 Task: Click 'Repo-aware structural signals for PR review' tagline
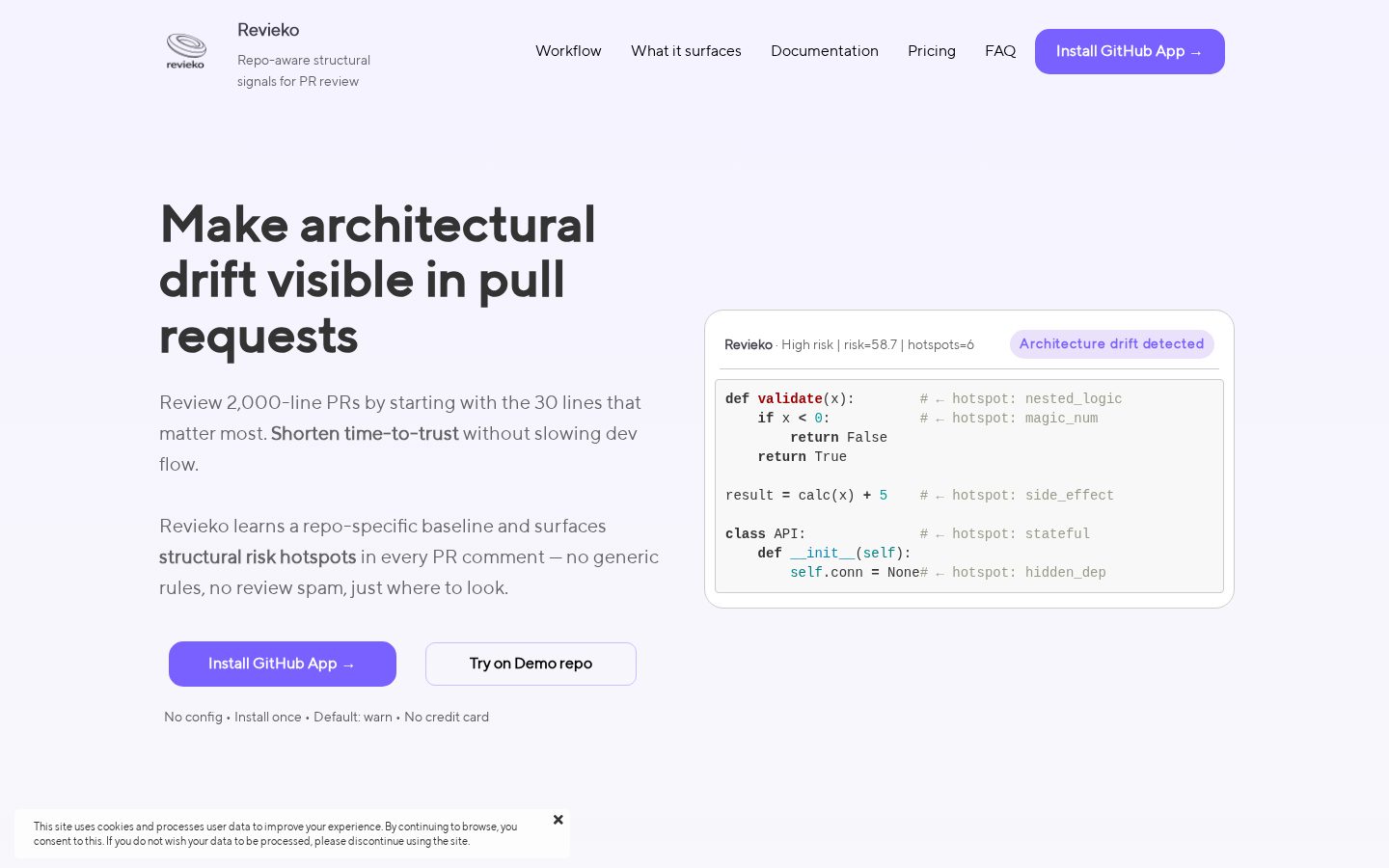tap(304, 70)
